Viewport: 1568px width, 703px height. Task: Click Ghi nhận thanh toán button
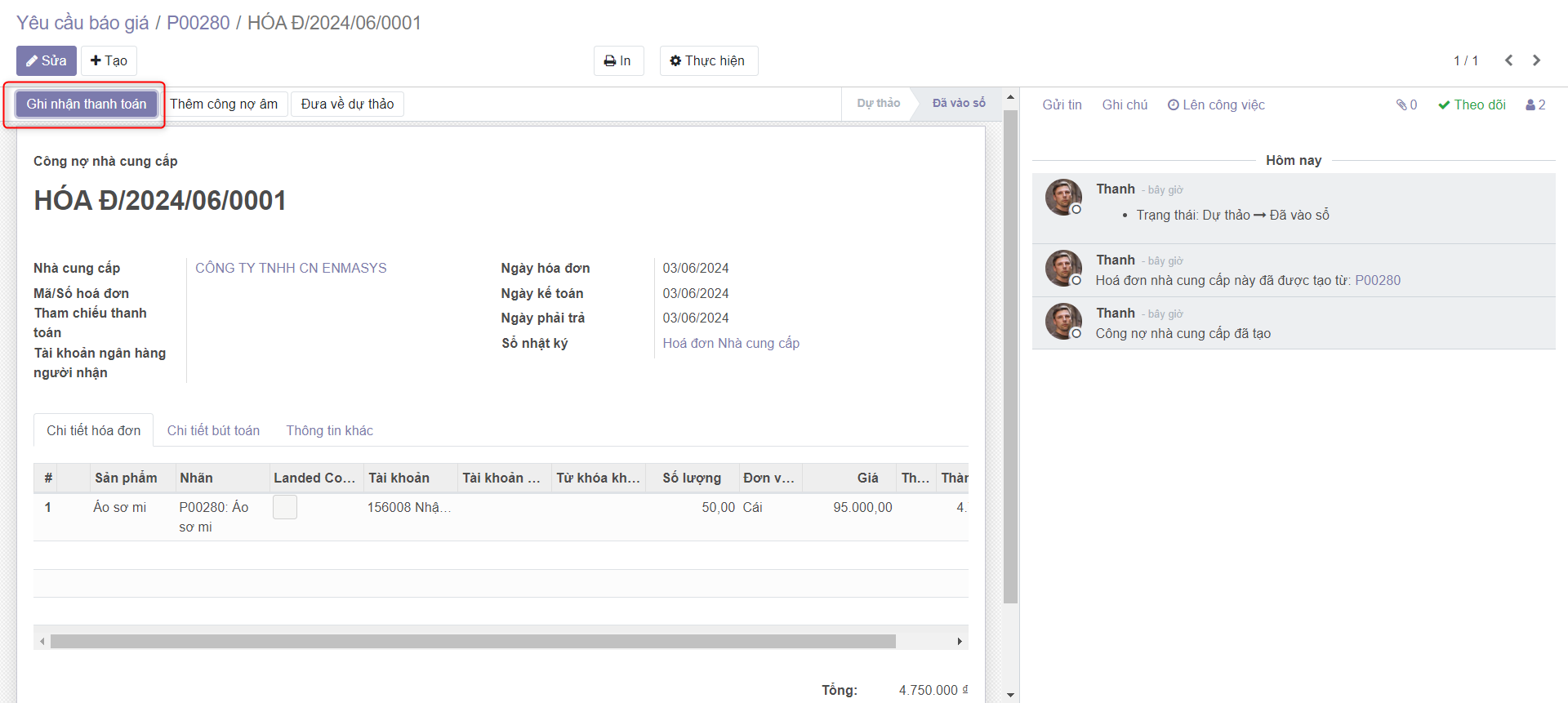pos(87,104)
